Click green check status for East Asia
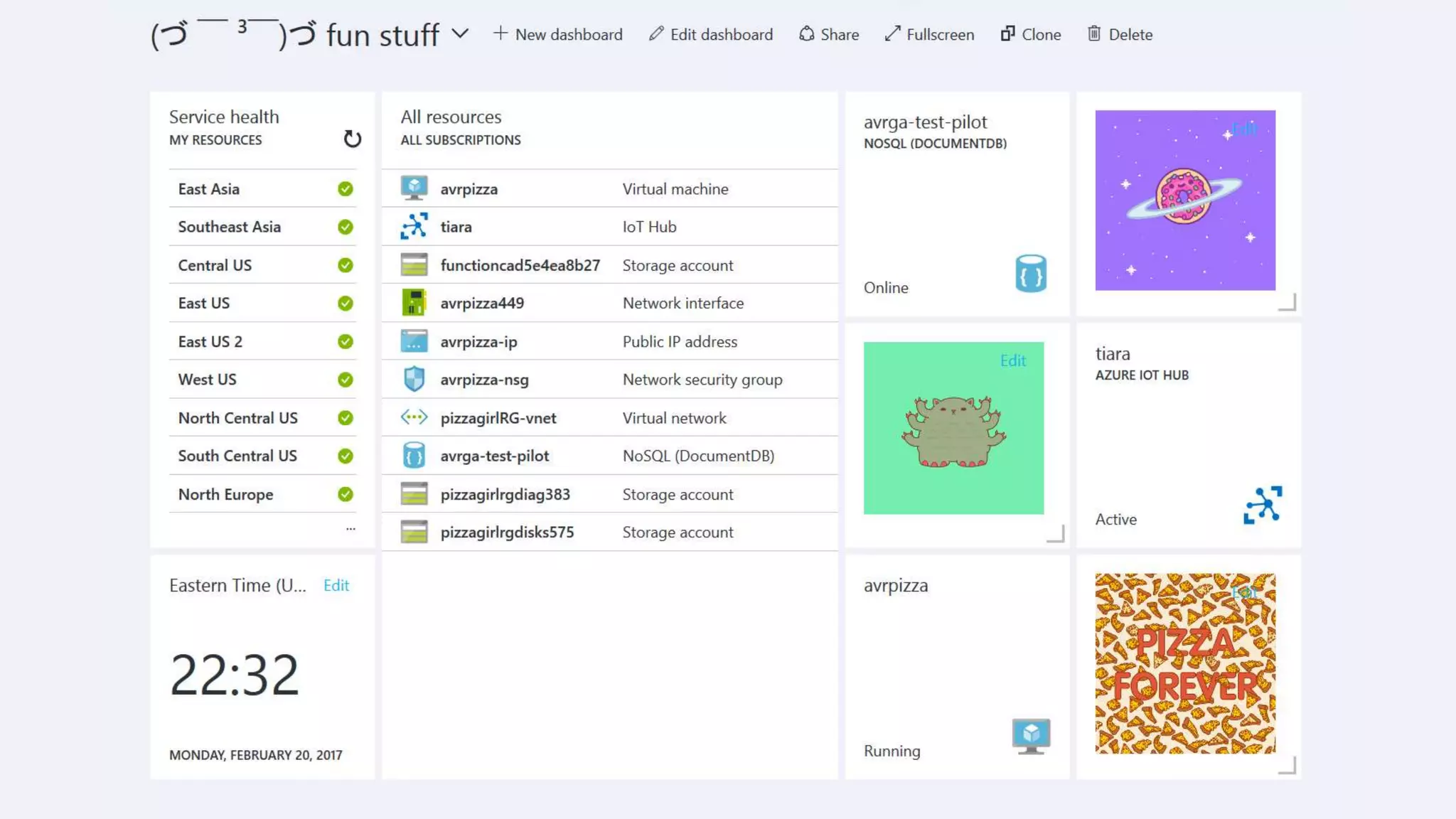This screenshot has width=1456, height=819. click(346, 189)
